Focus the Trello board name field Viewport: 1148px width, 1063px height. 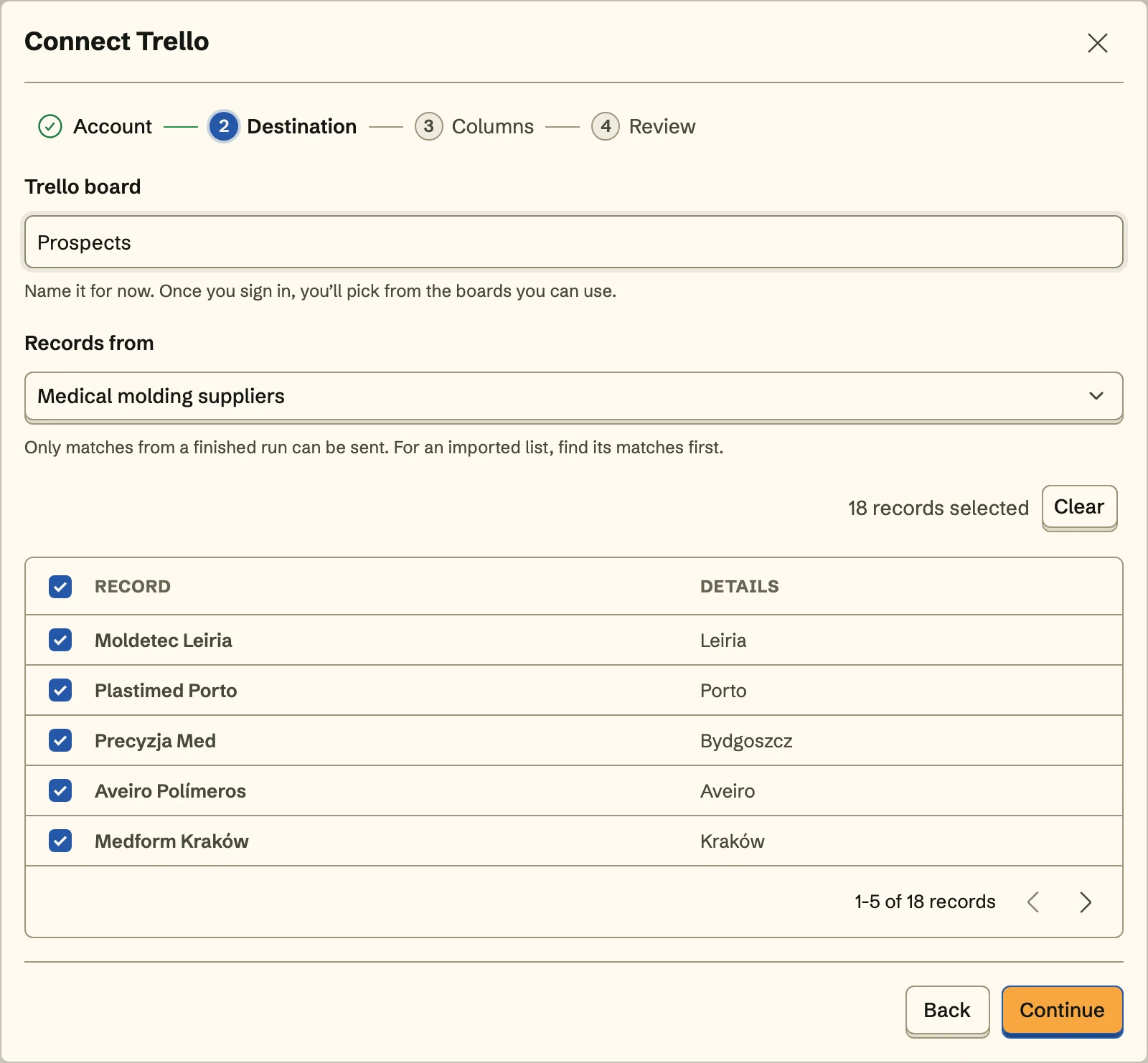click(574, 242)
